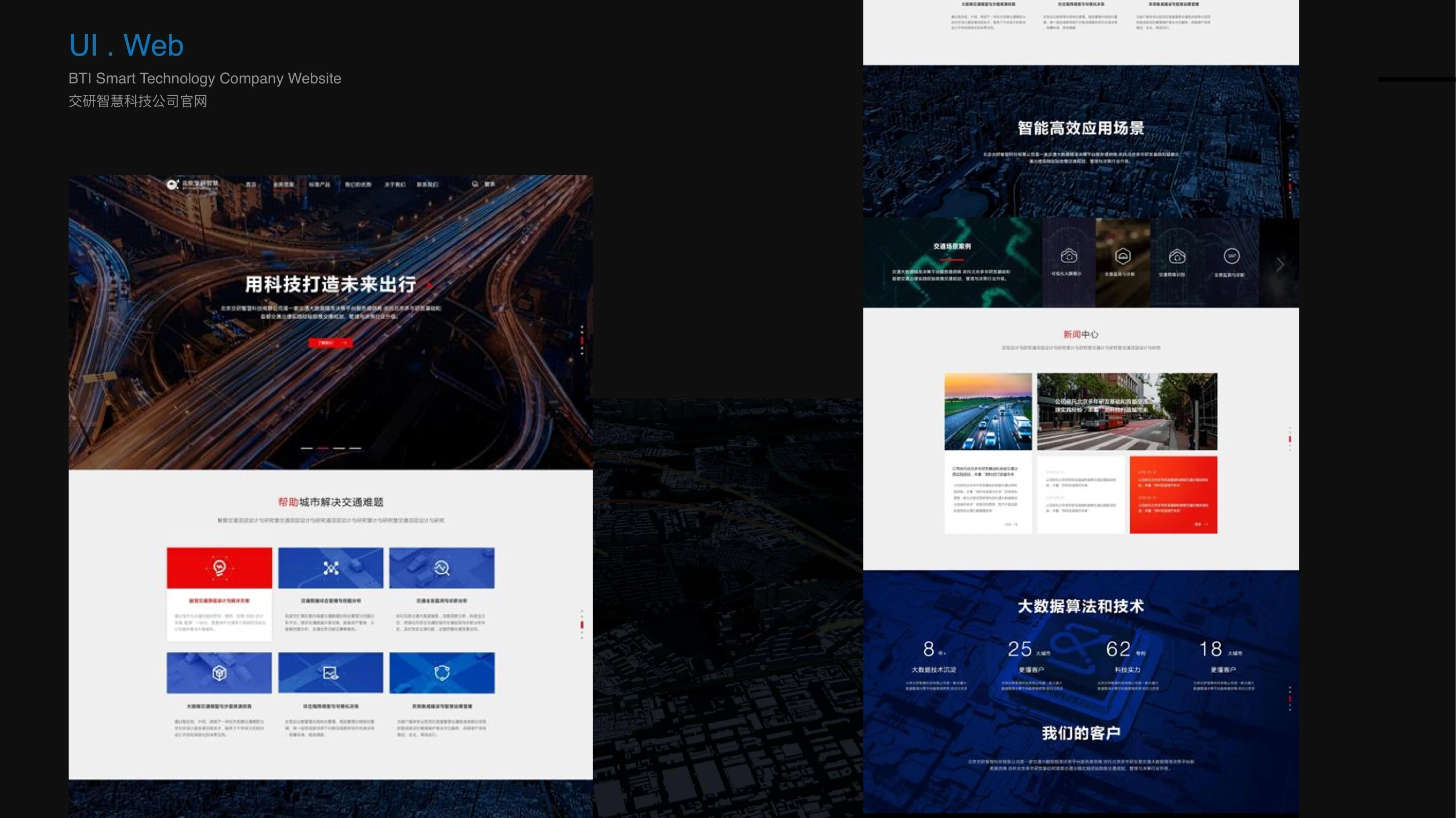Open the red bus street news thumbnail
This screenshot has height=818, width=1456.
(1127, 411)
